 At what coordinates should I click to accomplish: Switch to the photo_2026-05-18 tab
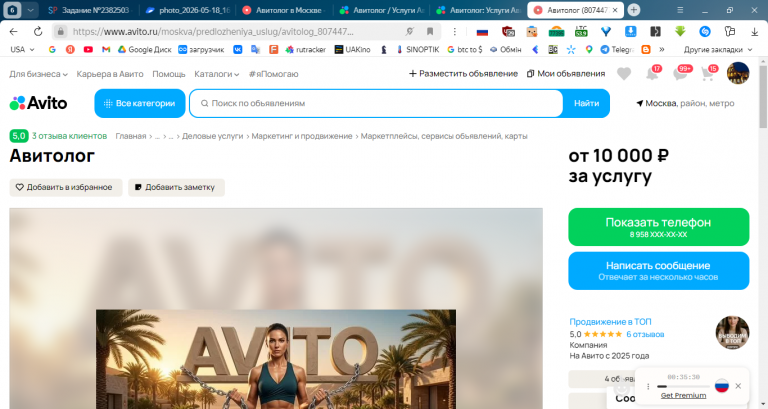pos(189,10)
